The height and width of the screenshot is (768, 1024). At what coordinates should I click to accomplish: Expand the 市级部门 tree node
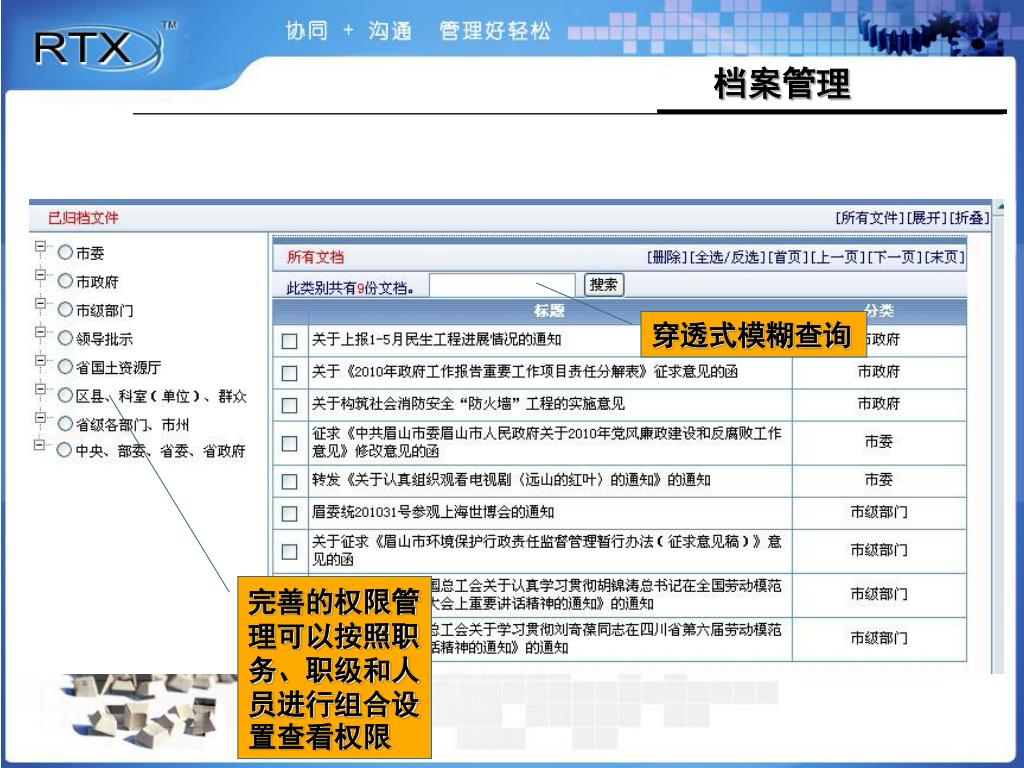click(x=41, y=304)
